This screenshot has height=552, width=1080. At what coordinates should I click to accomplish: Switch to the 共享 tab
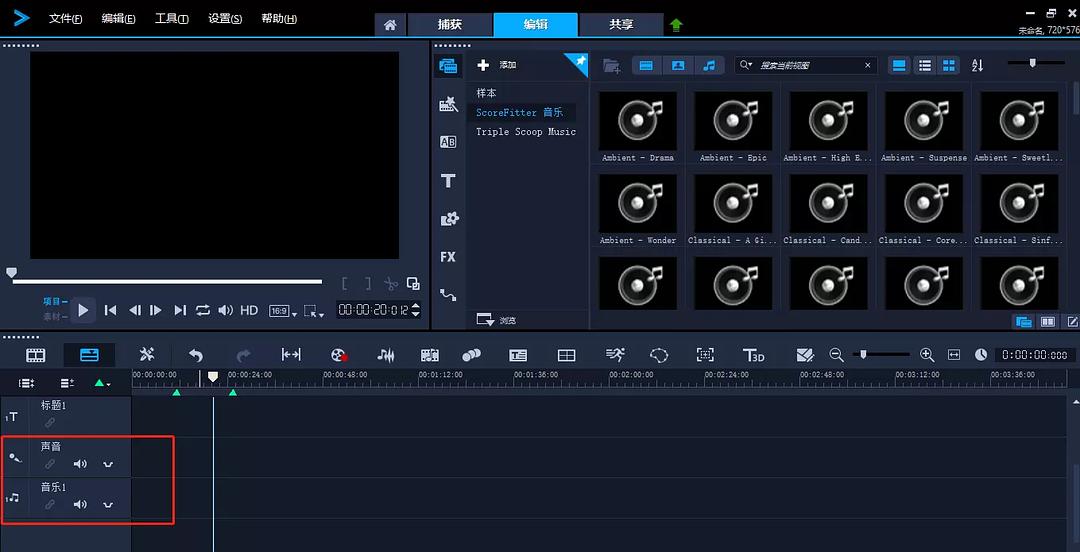[621, 25]
